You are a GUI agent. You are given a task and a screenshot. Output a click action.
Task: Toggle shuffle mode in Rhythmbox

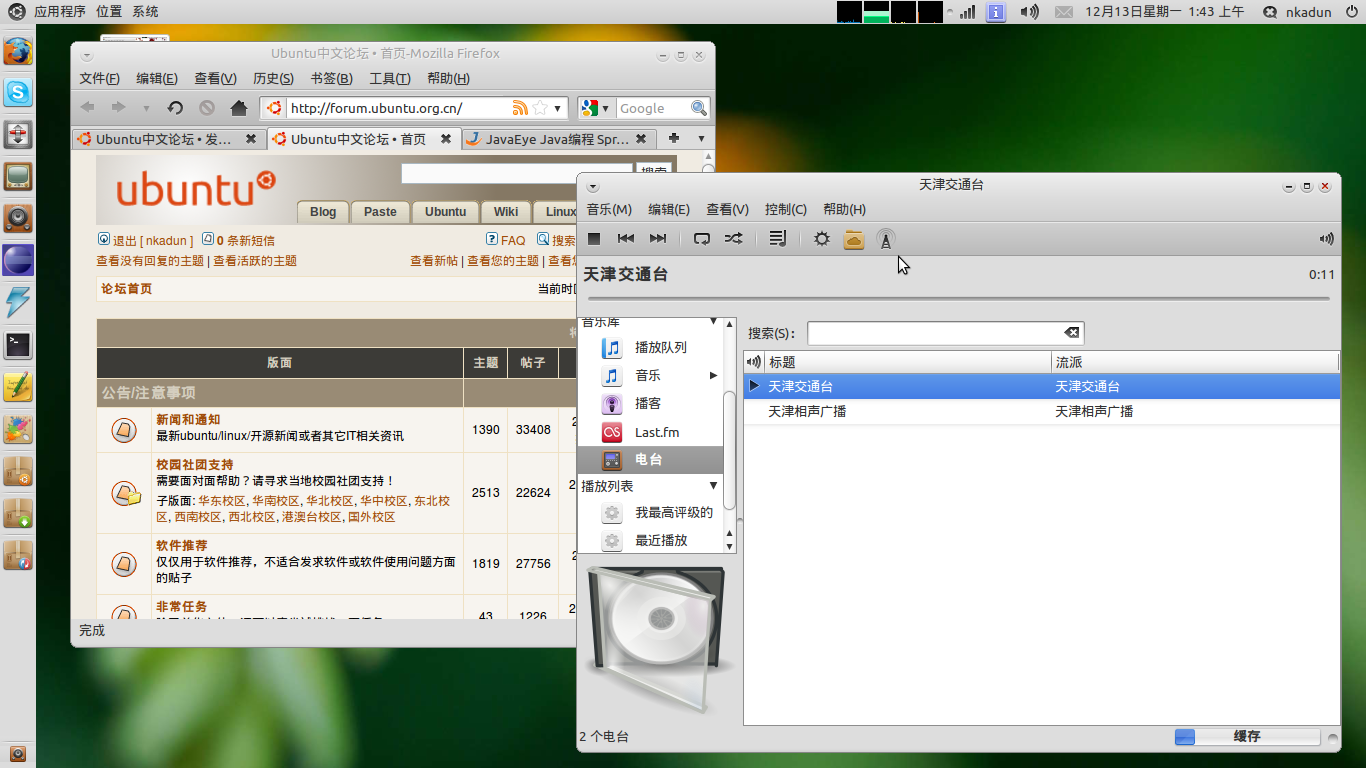point(733,239)
